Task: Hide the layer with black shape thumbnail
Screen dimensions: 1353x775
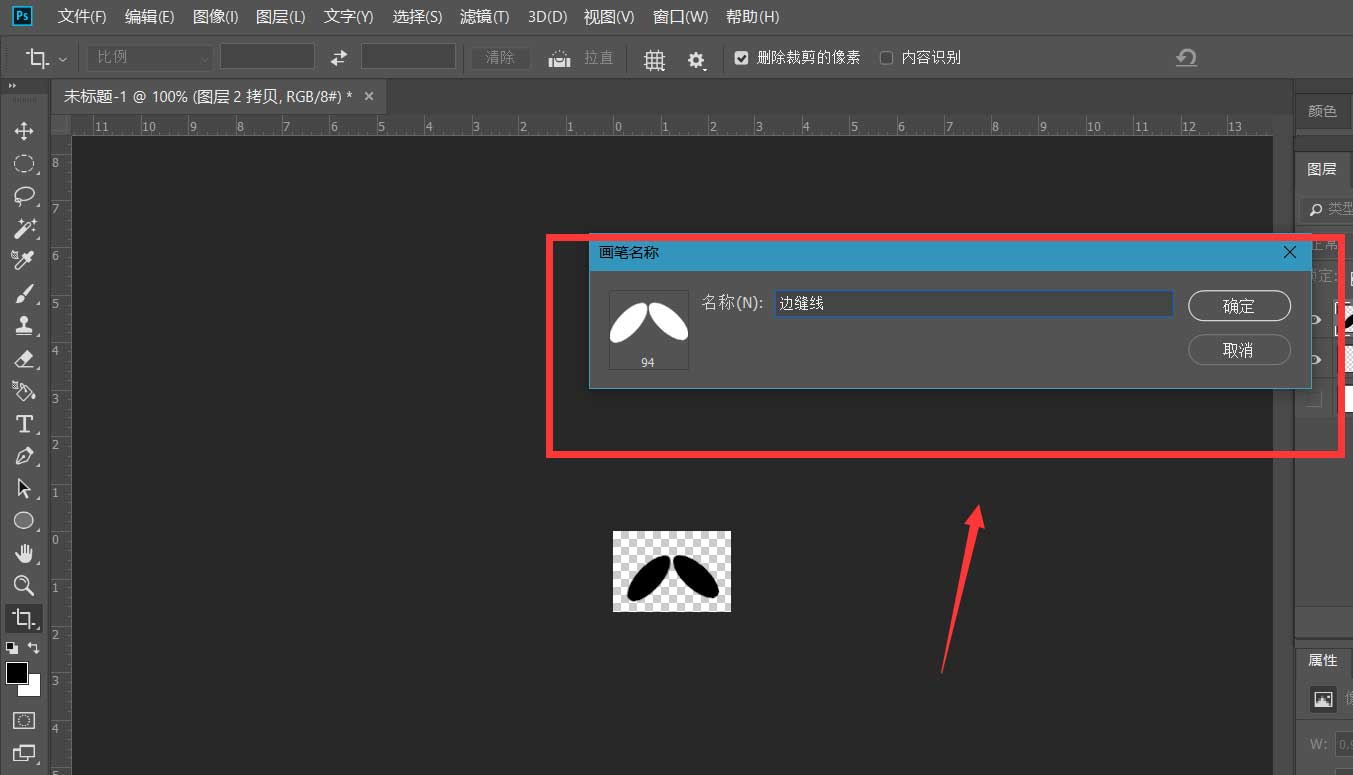Action: click(1316, 320)
